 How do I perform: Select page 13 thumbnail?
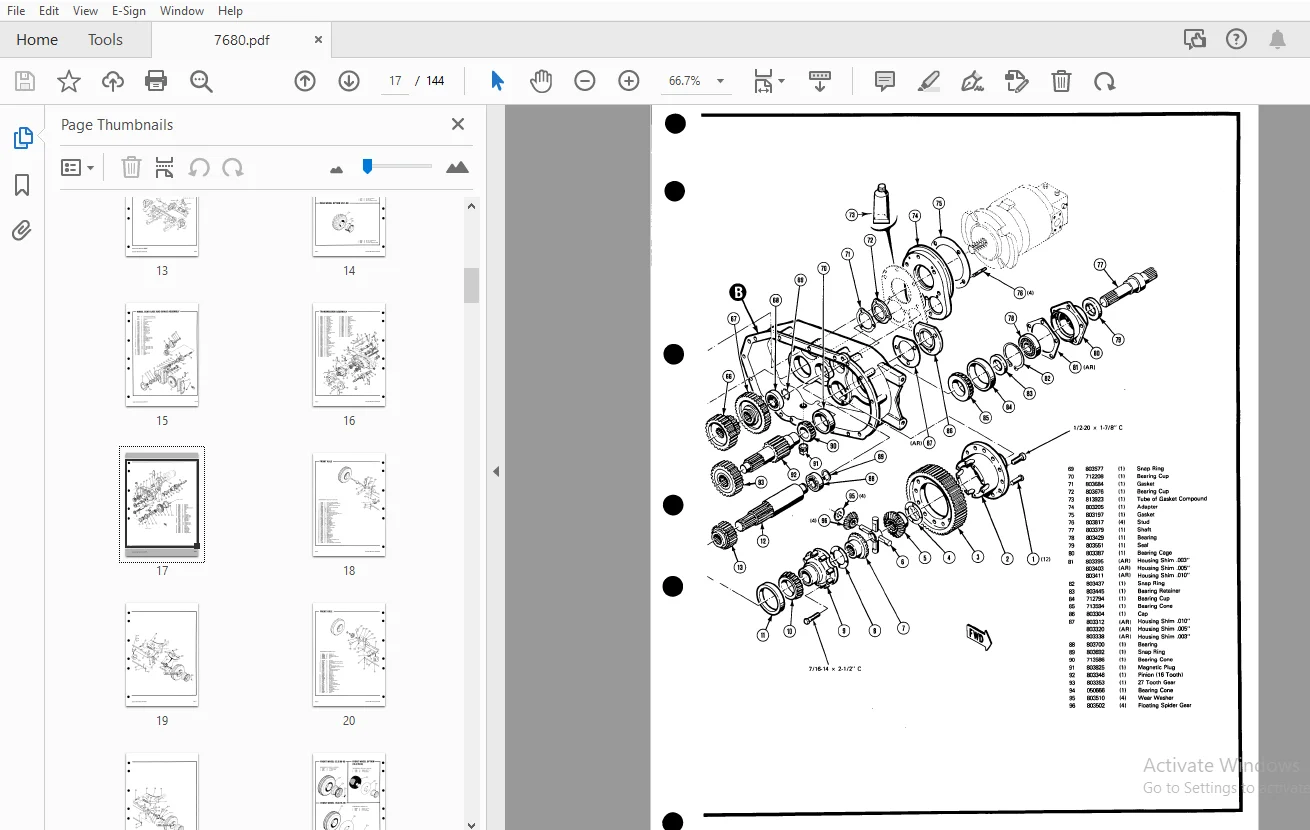pyautogui.click(x=162, y=227)
